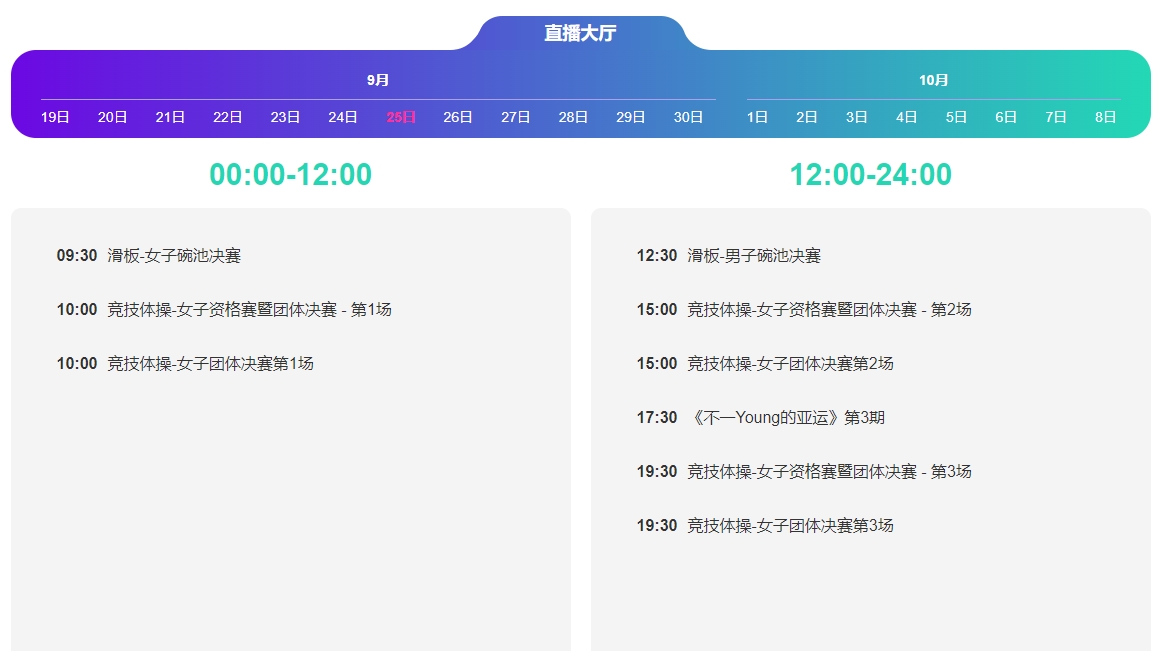The image size is (1163, 651).
Task: Open 10:00 竞技体操-女子团体决赛第1场
Action: (x=210, y=364)
